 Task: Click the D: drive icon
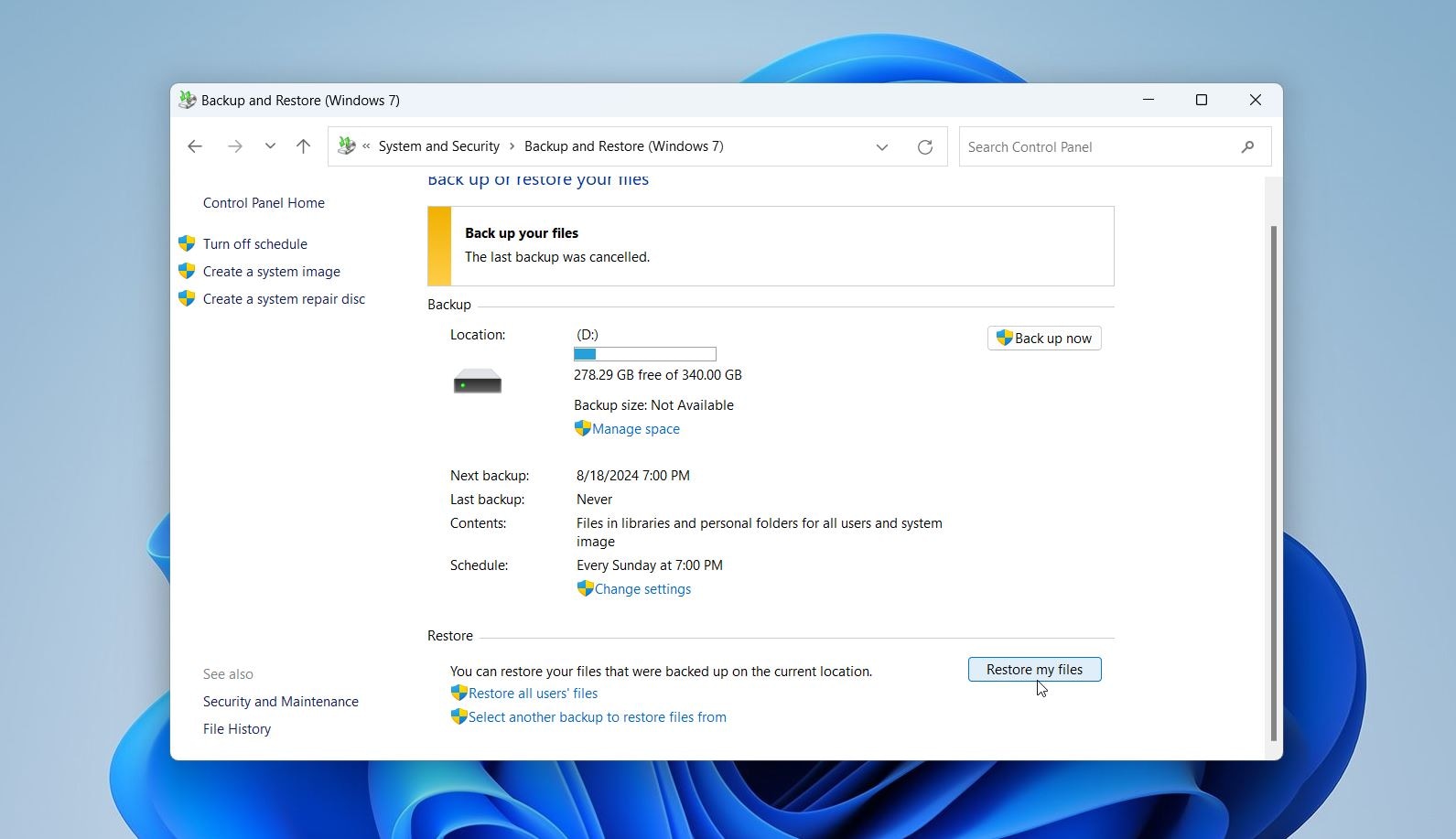click(x=478, y=381)
